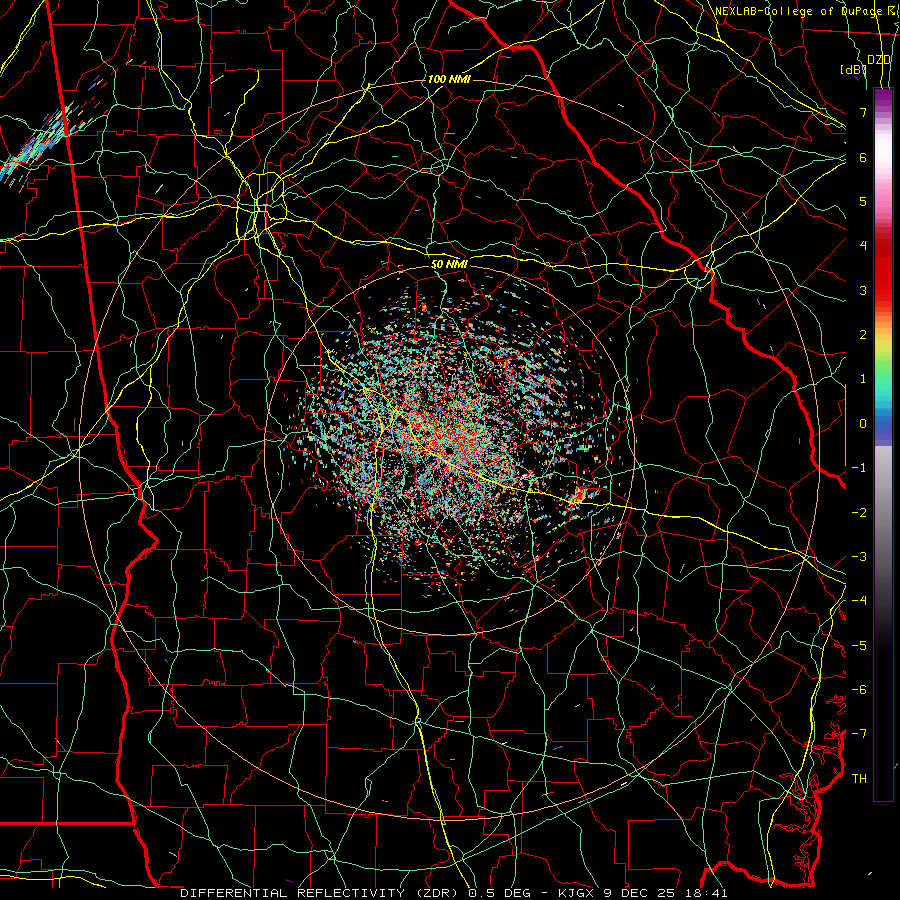Viewport: 900px width, 900px height.
Task: Click the "50 NMI" range ring label
Action: pos(449,264)
